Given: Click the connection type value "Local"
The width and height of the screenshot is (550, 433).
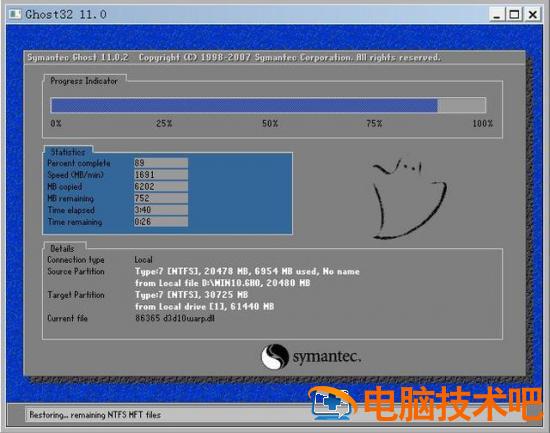Looking at the screenshot, I should coord(143,260).
